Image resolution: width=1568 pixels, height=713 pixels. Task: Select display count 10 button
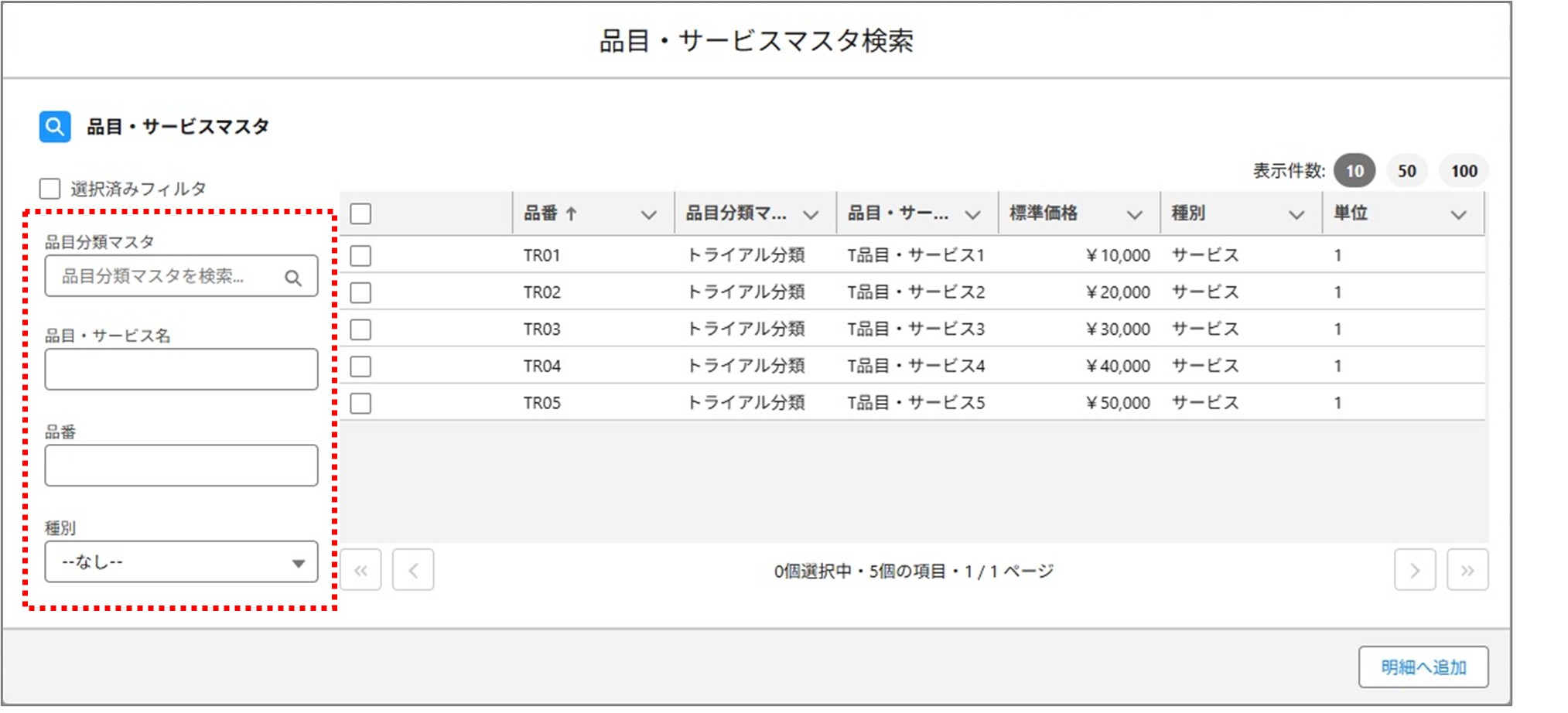click(1354, 171)
